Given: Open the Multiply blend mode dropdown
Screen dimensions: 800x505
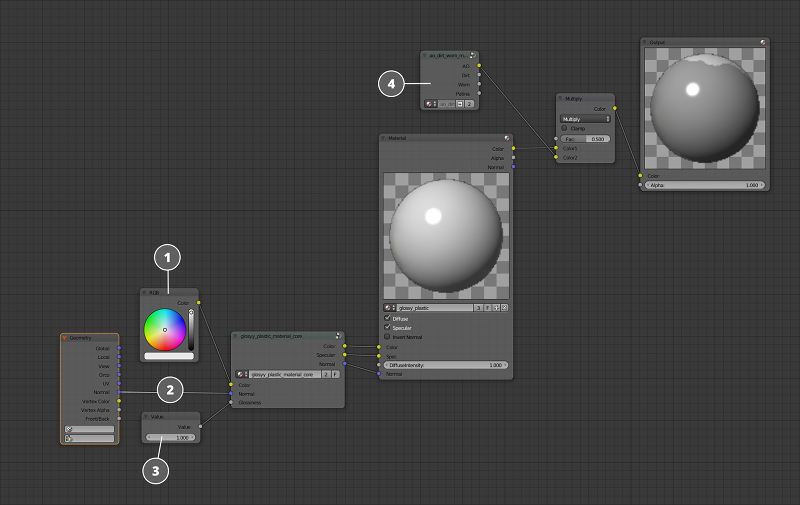Looking at the screenshot, I should coord(585,118).
